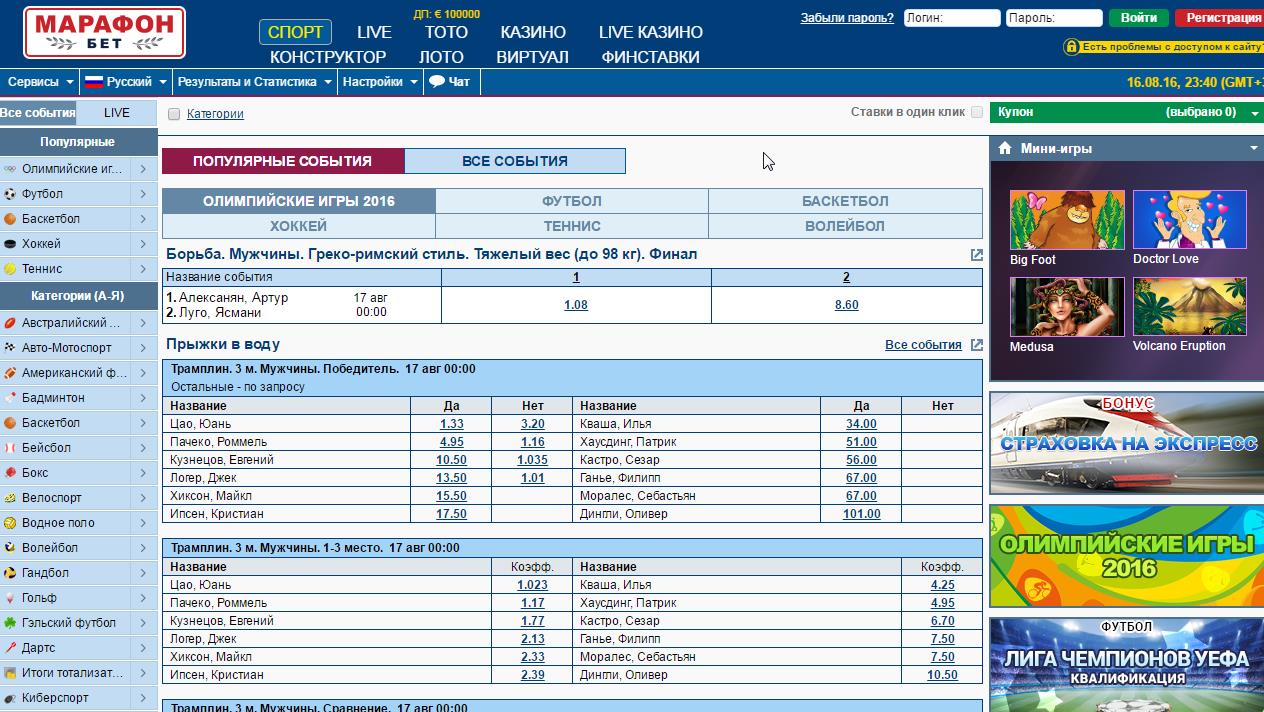Select the ХОККЕЙ tab in popular events
The height and width of the screenshot is (712, 1264).
click(298, 226)
